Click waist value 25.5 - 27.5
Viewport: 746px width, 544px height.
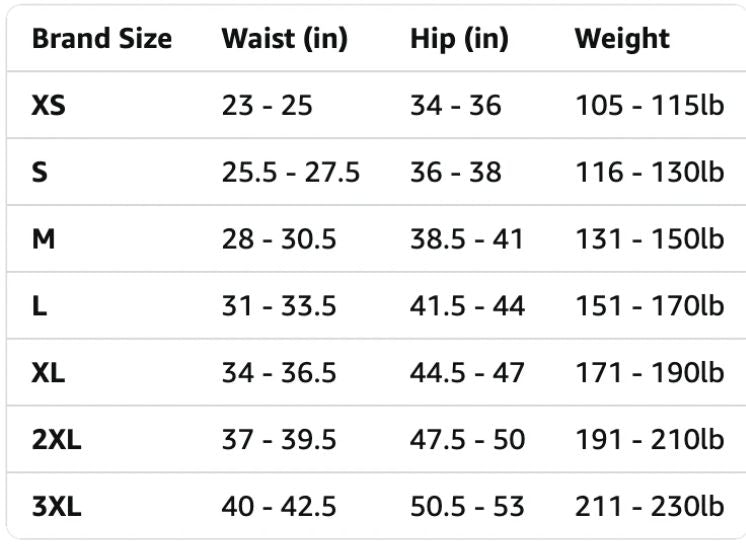[x=291, y=172]
